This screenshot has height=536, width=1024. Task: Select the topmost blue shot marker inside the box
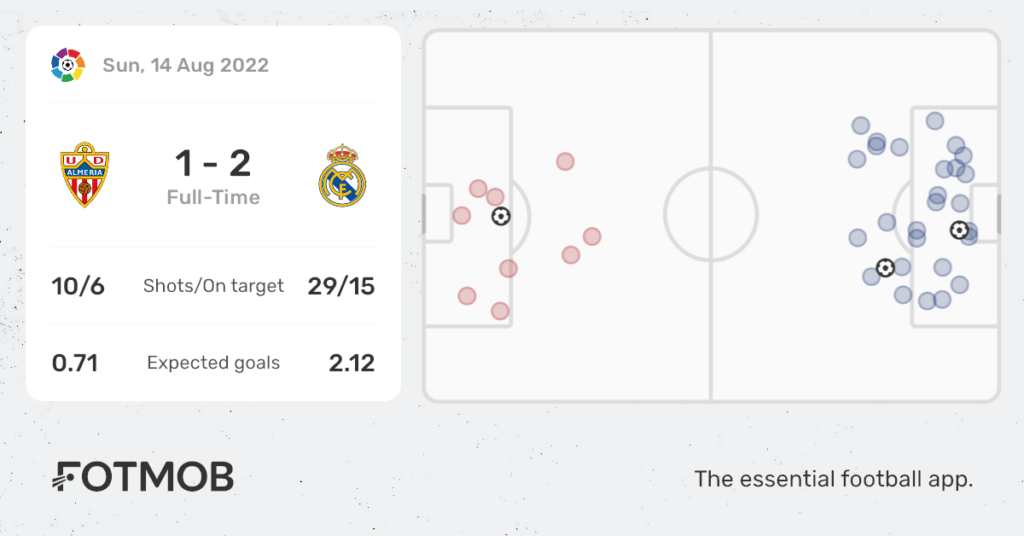pos(935,121)
